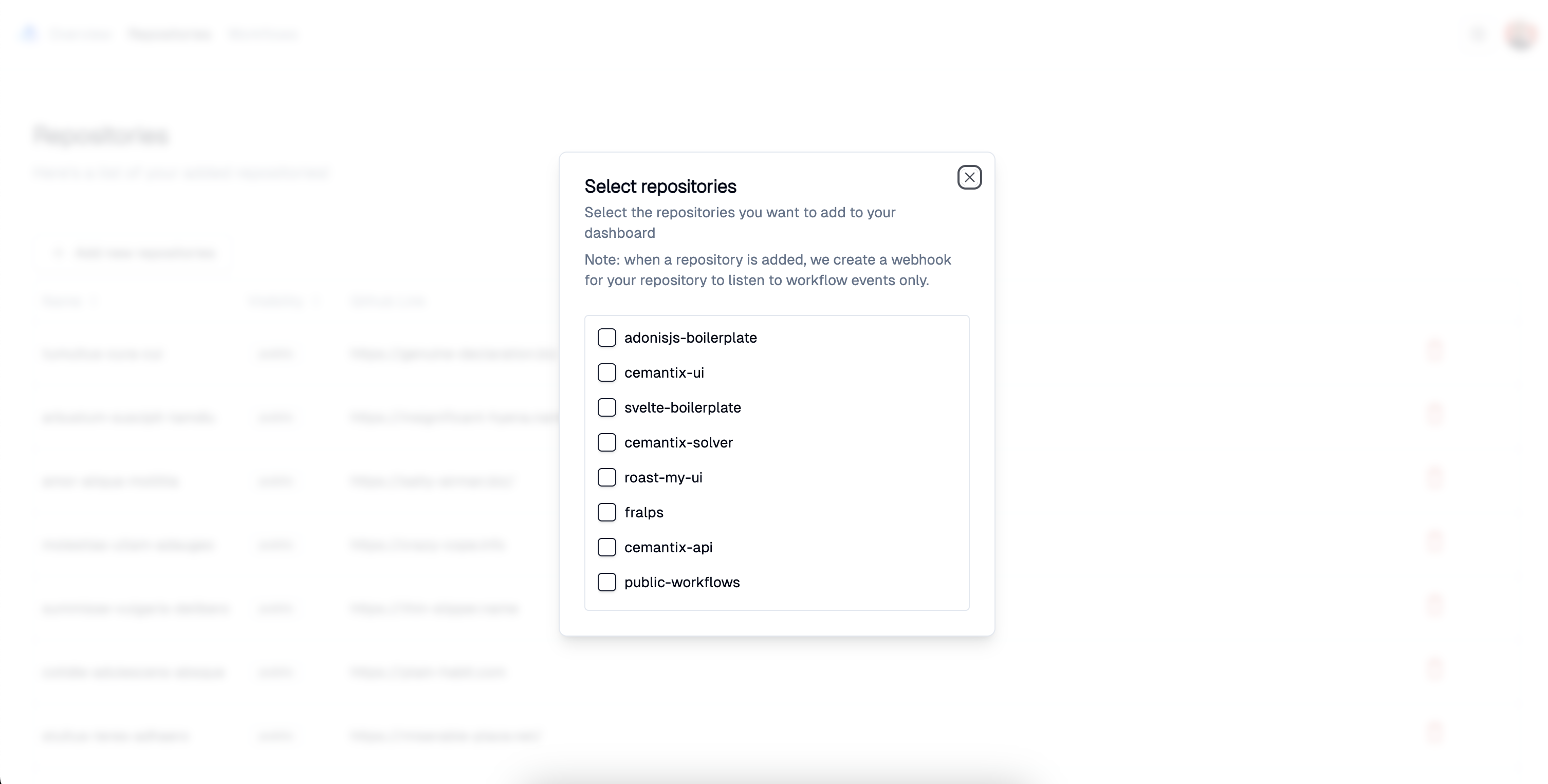
Task: Switch to the blurred Overview navigation tab
Action: coord(81,34)
